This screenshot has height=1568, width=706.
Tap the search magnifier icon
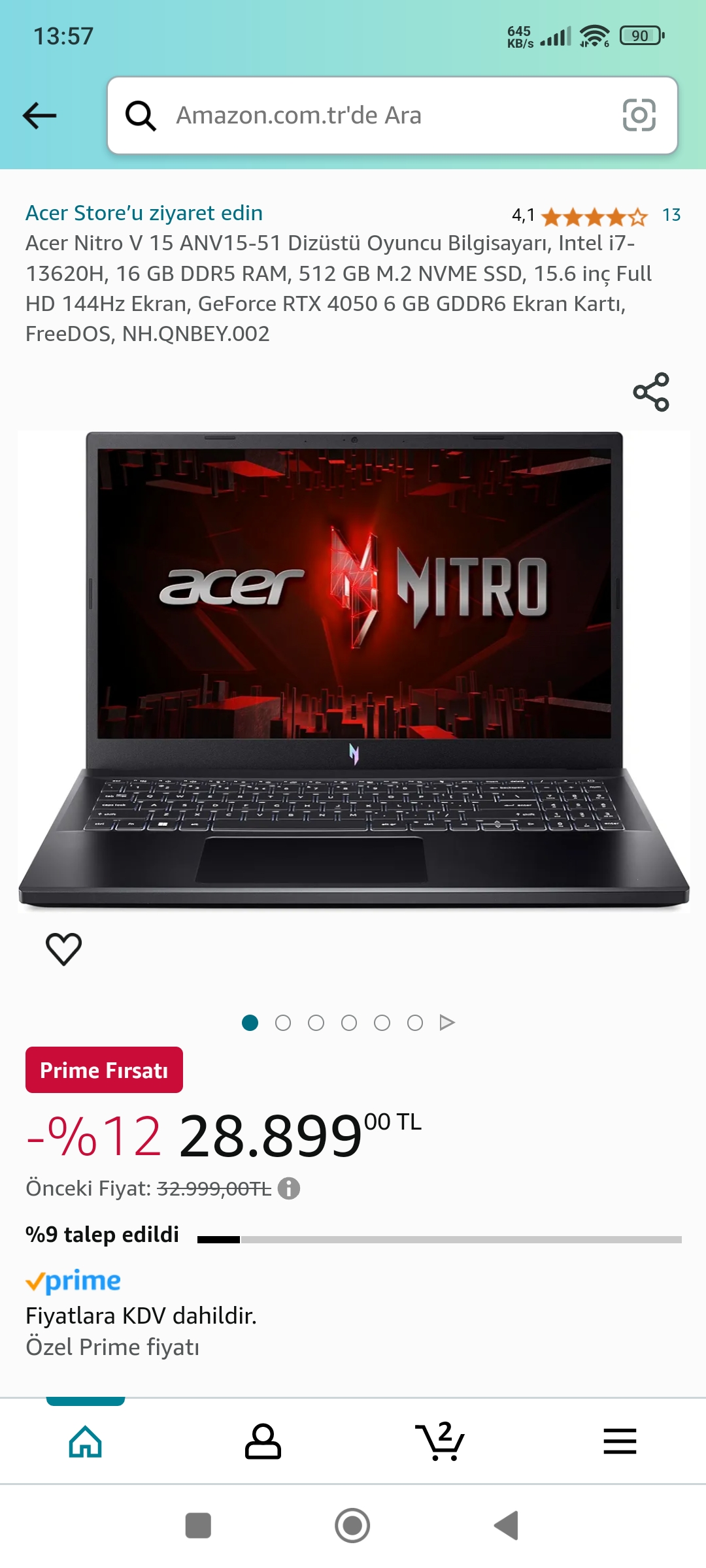tap(141, 116)
